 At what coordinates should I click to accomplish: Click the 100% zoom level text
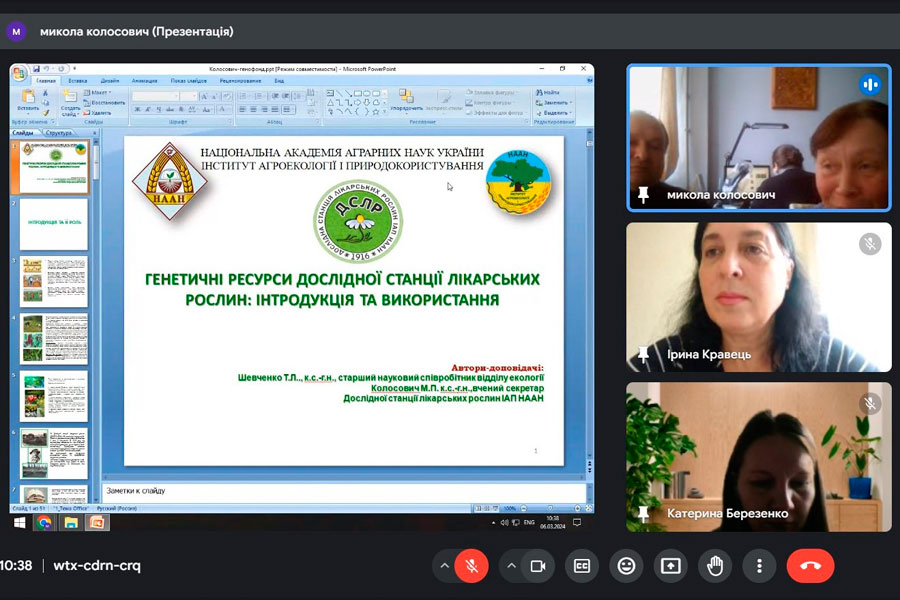[510, 509]
